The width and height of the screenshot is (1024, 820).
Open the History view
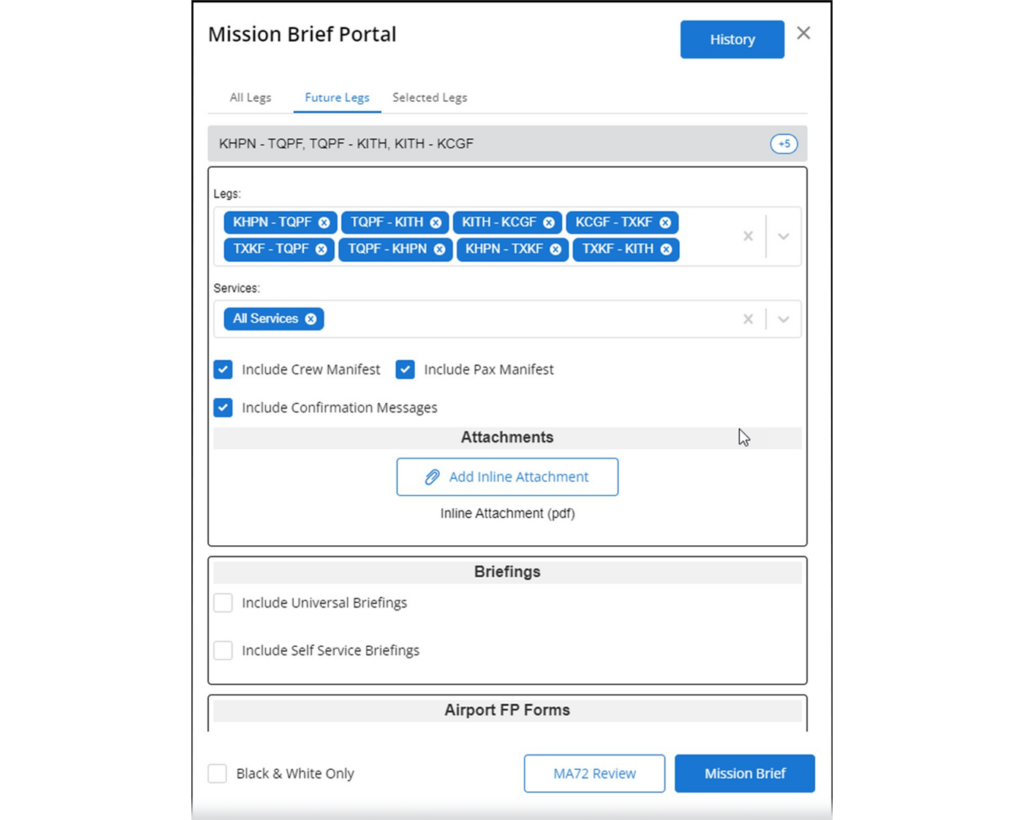[x=732, y=40]
